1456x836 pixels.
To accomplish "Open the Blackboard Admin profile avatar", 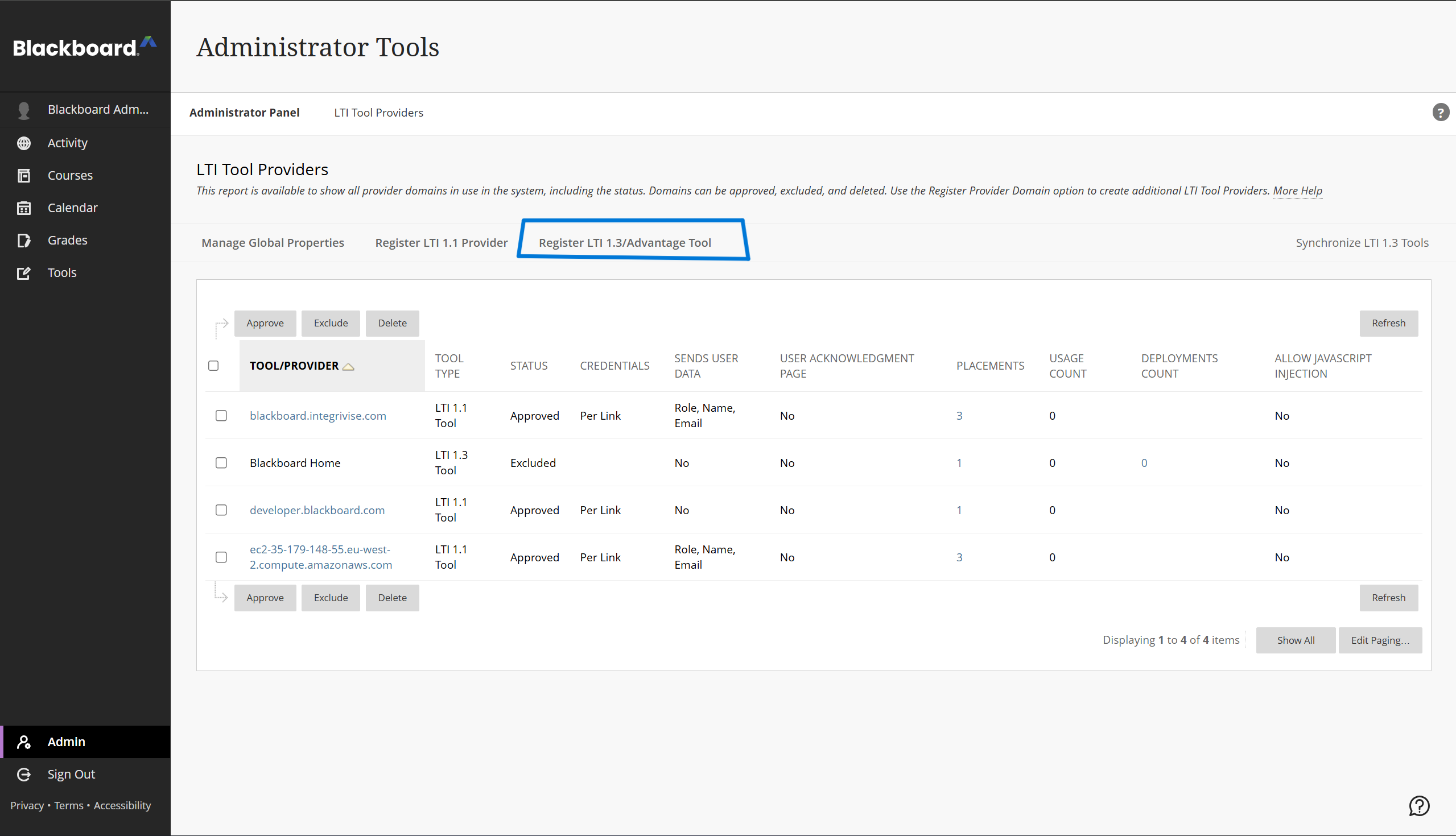I will coord(24,110).
